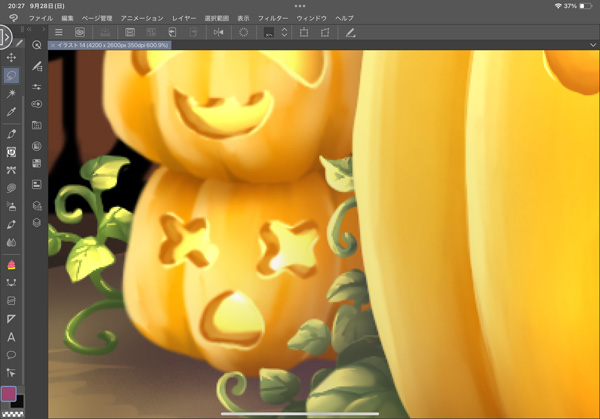Image resolution: width=600 pixels, height=419 pixels.
Task: Open the hamburger menu in command bar
Action: pyautogui.click(x=58, y=33)
